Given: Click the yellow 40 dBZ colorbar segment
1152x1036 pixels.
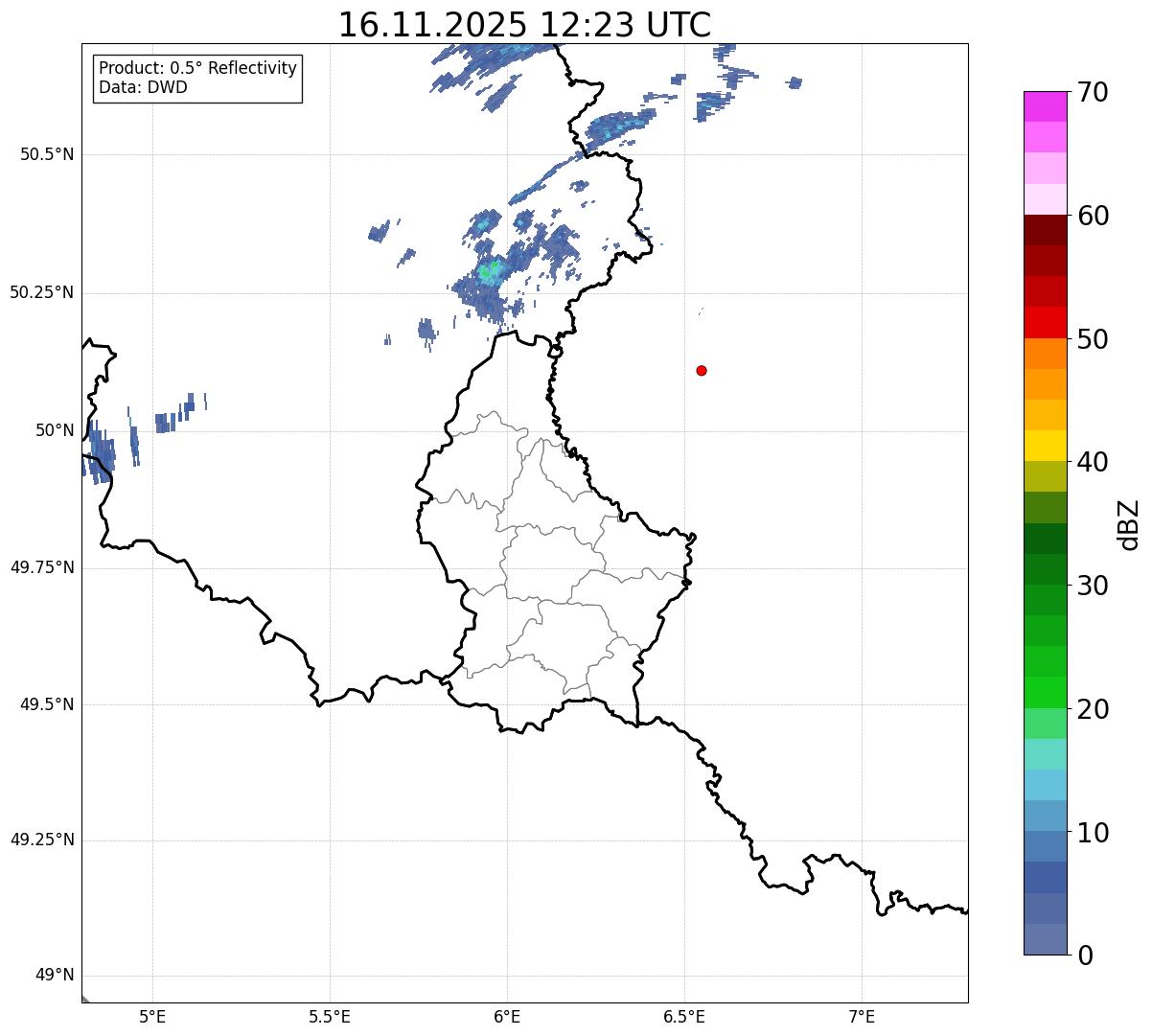Looking at the screenshot, I should (1046, 446).
